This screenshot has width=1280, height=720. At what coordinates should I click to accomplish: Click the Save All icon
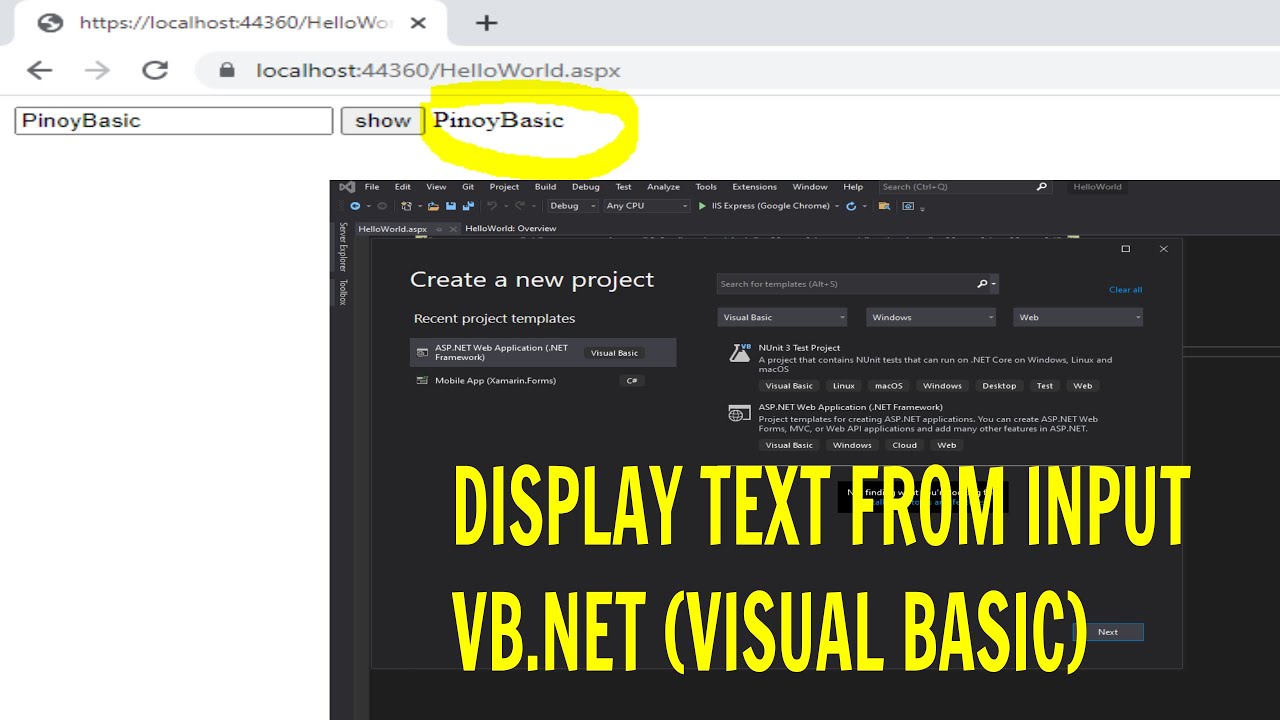[x=468, y=206]
